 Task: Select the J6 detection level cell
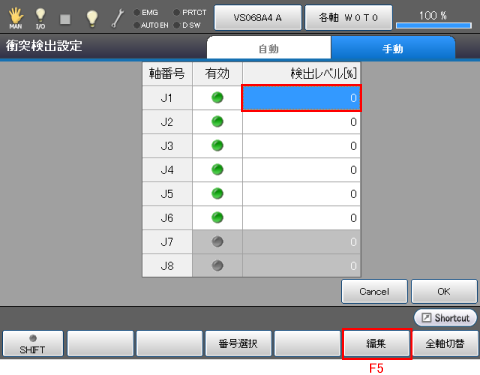click(301, 218)
